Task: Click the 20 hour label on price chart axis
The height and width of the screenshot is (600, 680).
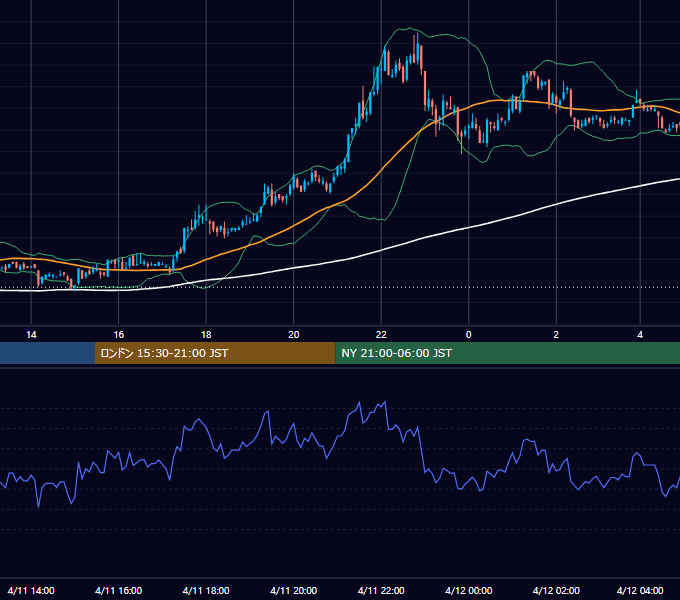Action: click(294, 335)
